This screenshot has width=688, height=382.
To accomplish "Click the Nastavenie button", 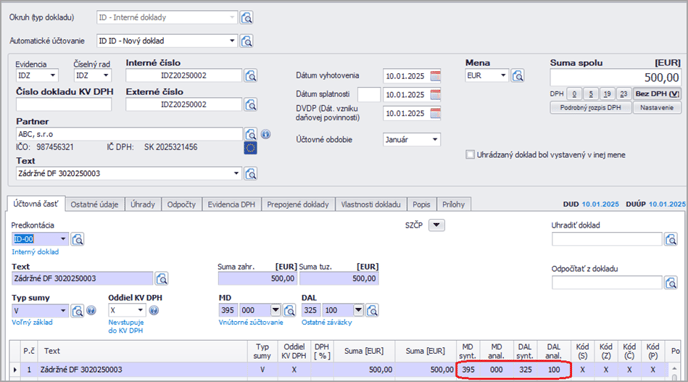I will (x=657, y=107).
